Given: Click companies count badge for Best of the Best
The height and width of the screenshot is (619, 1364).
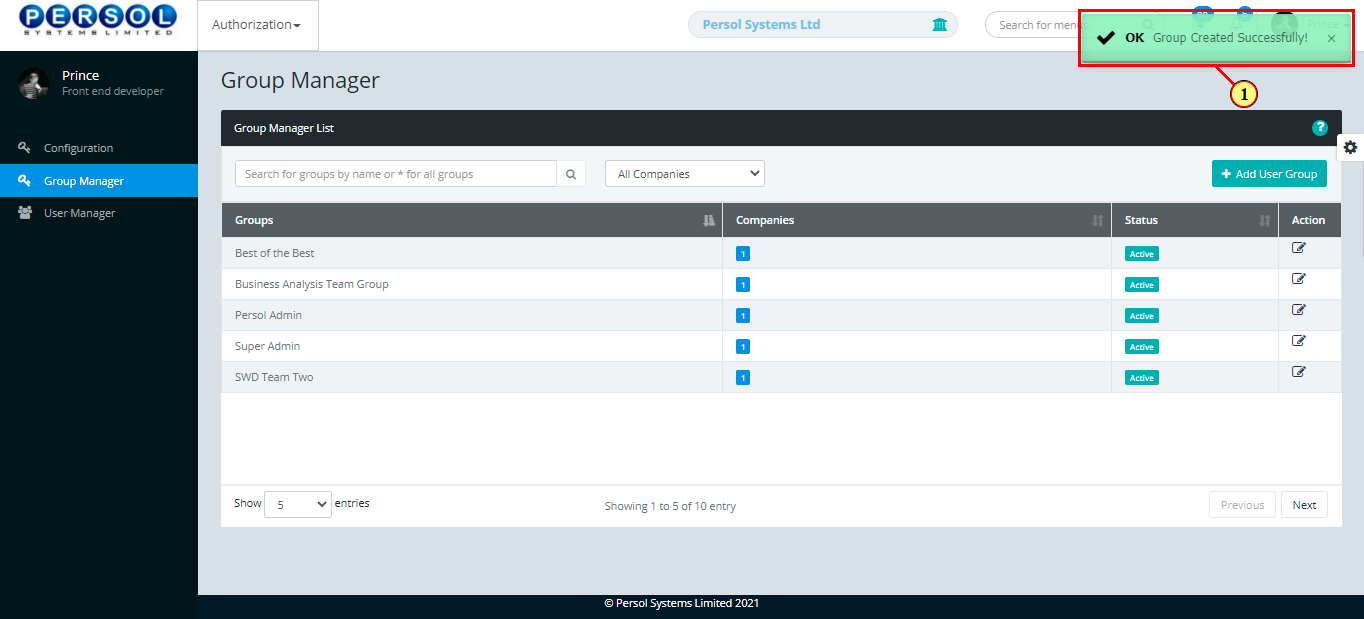Looking at the screenshot, I should pyautogui.click(x=742, y=254).
